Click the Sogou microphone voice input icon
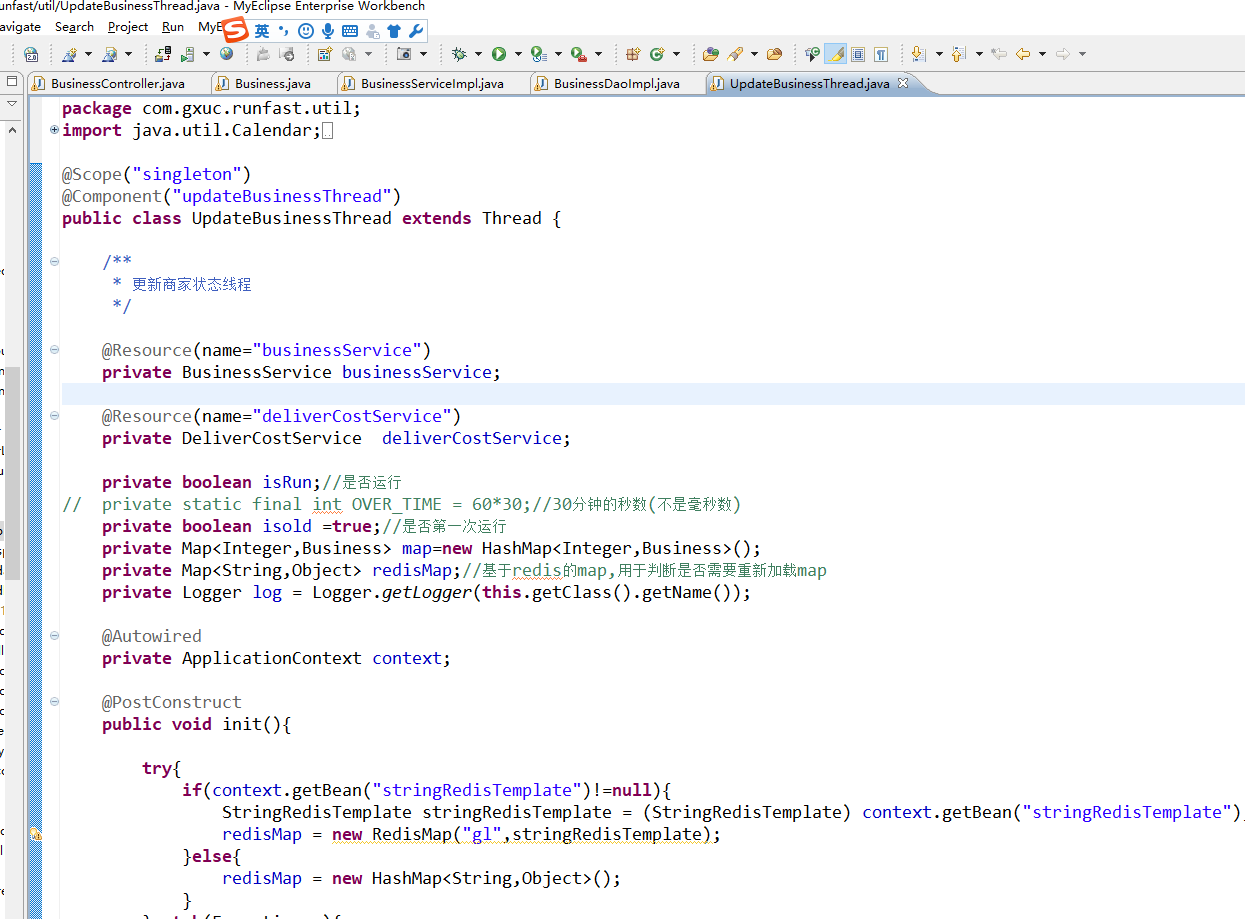This screenshot has height=919, width=1245. pyautogui.click(x=328, y=31)
